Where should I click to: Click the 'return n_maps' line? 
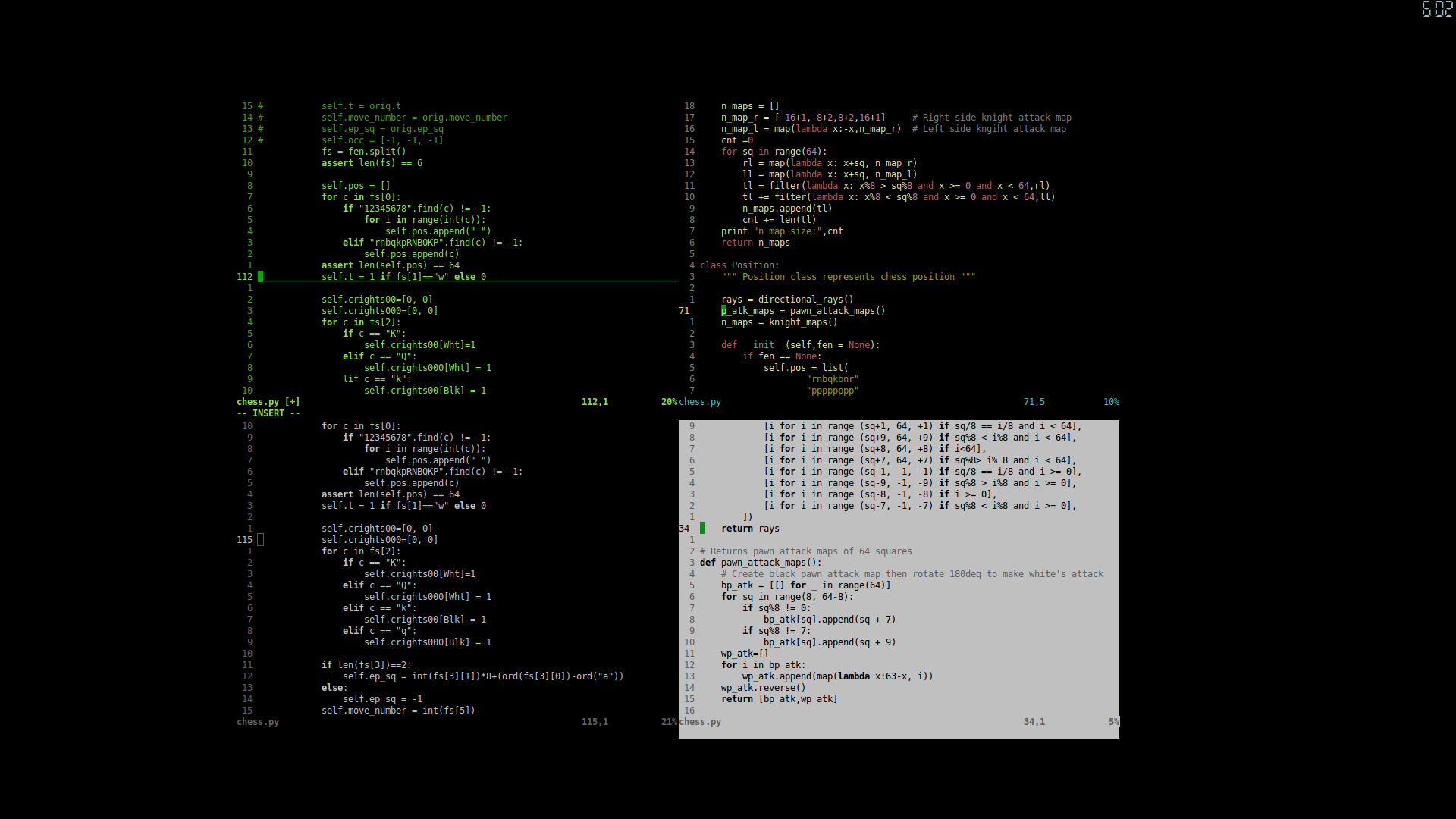click(x=755, y=243)
